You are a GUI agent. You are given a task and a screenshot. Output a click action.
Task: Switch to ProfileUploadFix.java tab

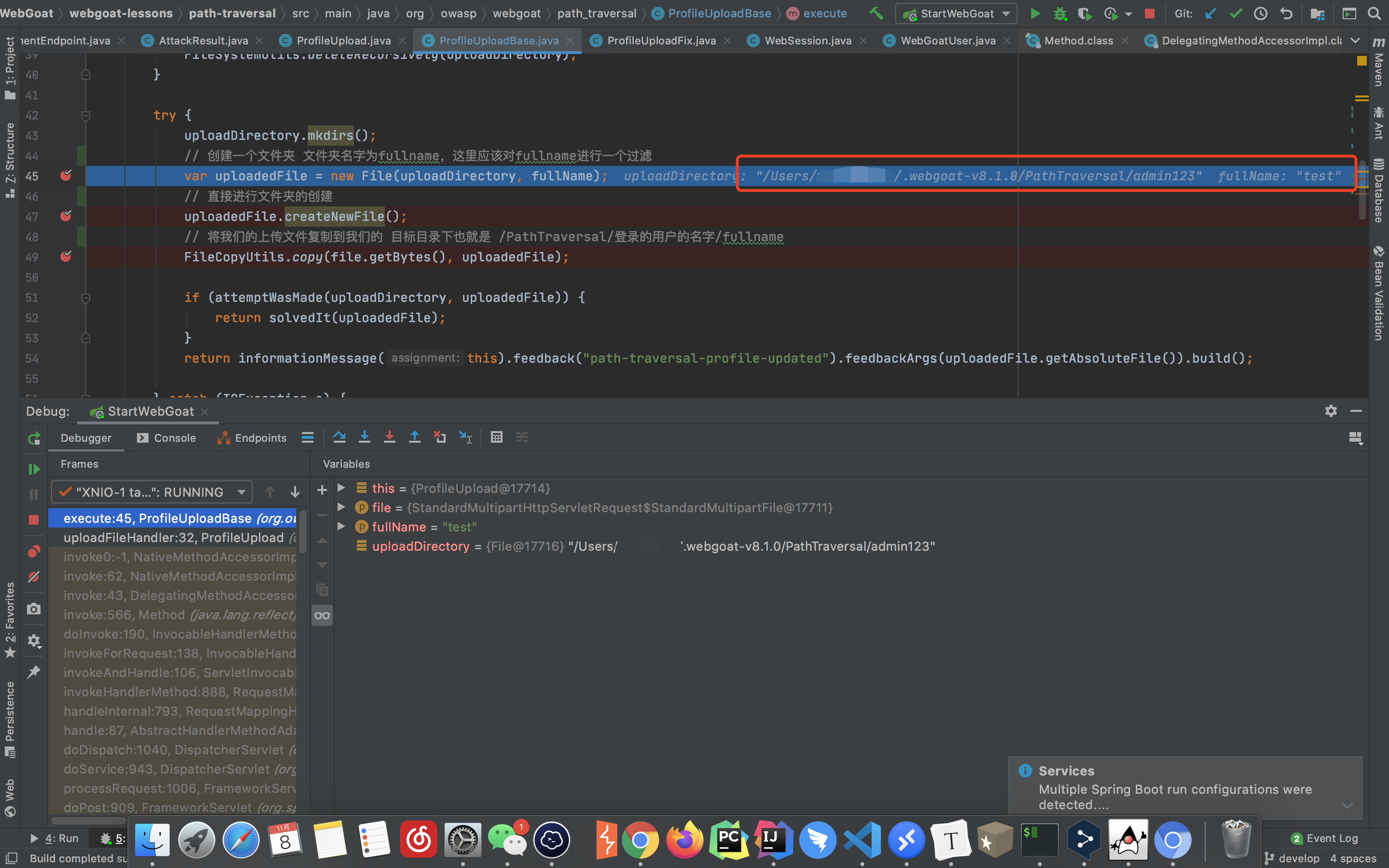point(661,41)
